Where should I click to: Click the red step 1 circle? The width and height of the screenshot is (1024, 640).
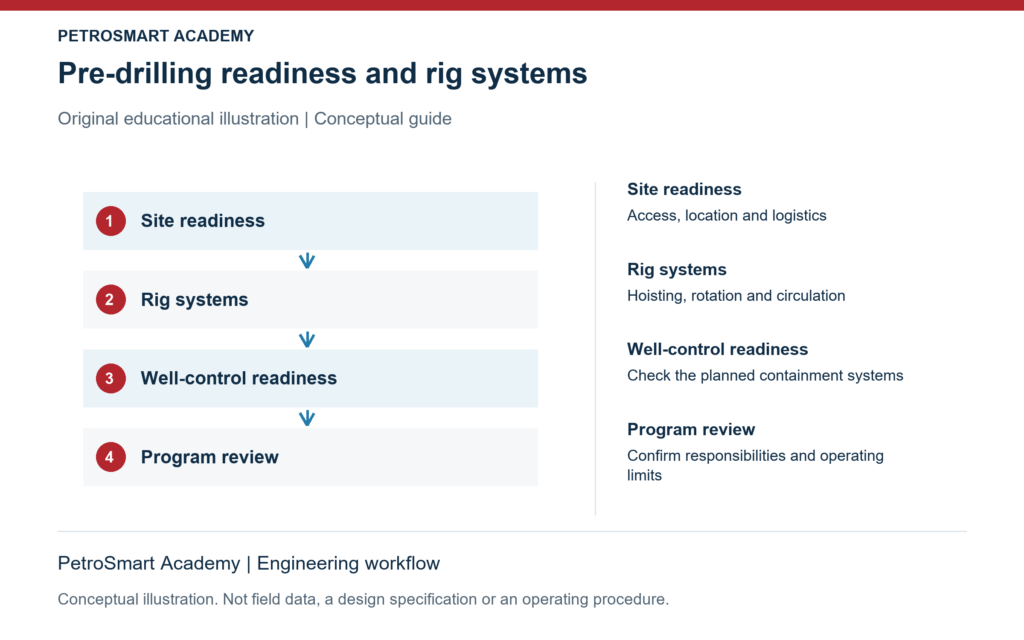pyautogui.click(x=110, y=221)
